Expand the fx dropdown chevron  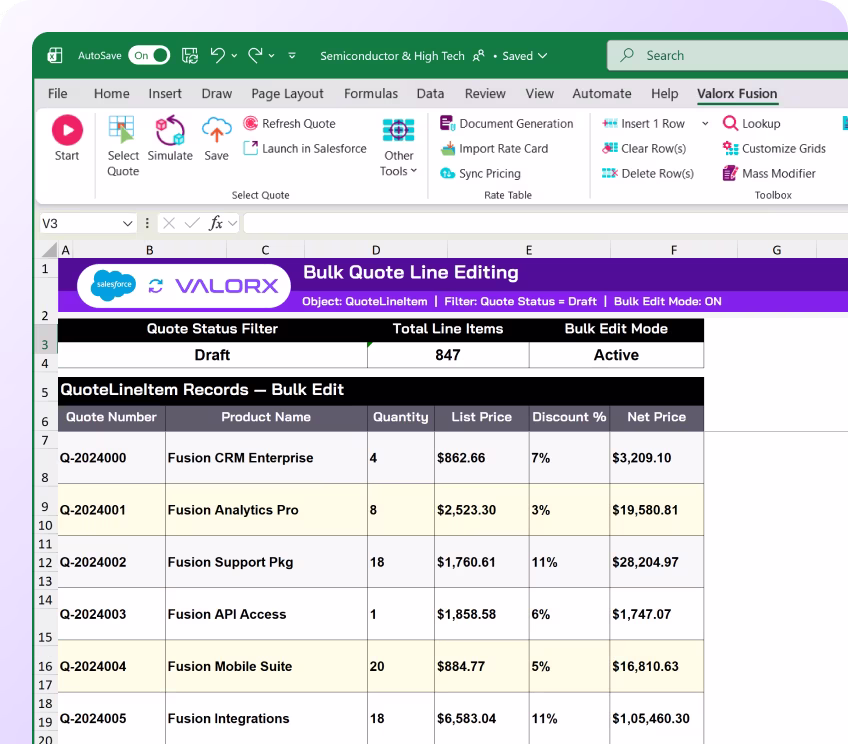[x=233, y=223]
